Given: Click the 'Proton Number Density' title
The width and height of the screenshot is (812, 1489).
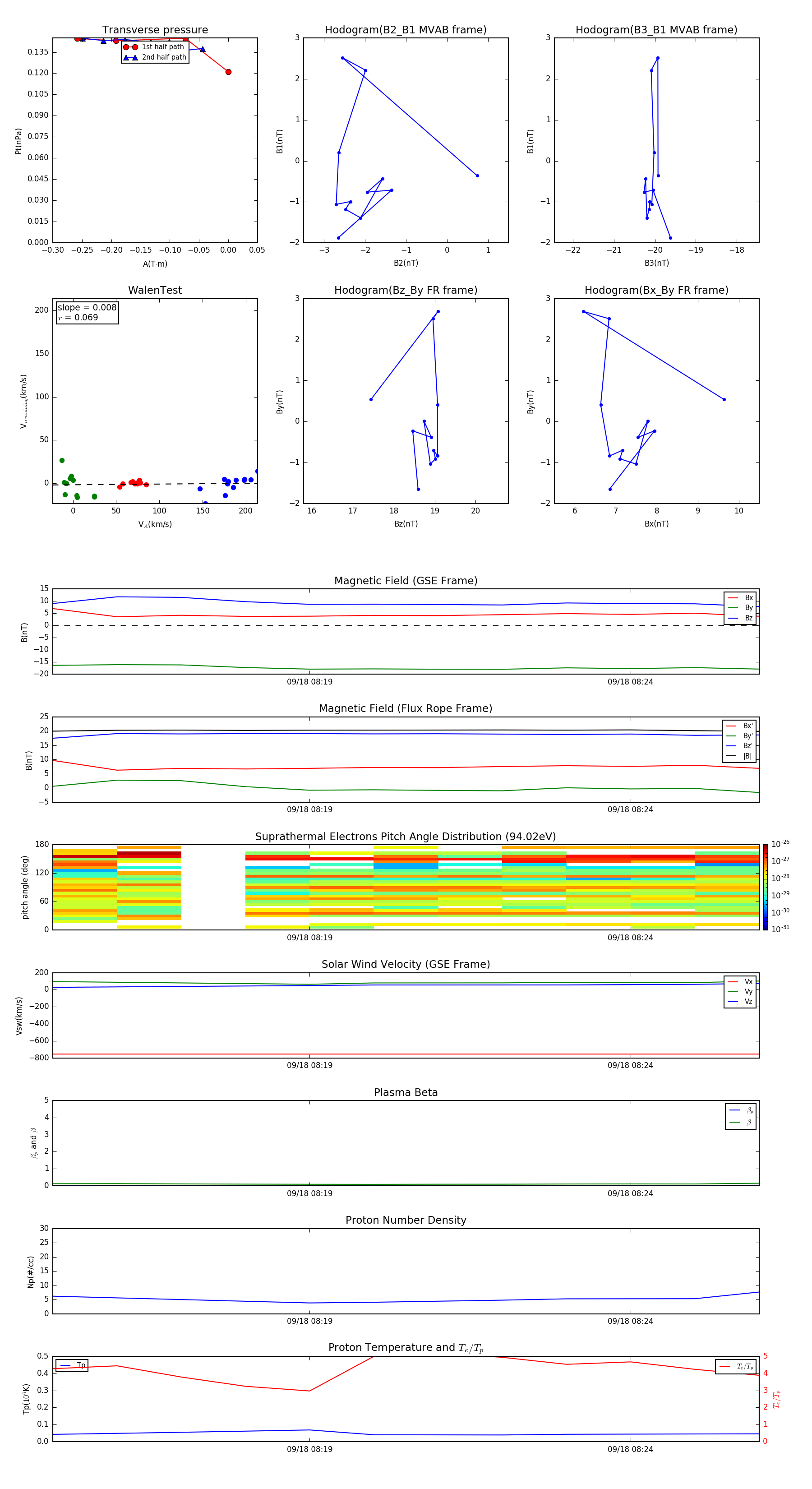Looking at the screenshot, I should (x=406, y=1220).
